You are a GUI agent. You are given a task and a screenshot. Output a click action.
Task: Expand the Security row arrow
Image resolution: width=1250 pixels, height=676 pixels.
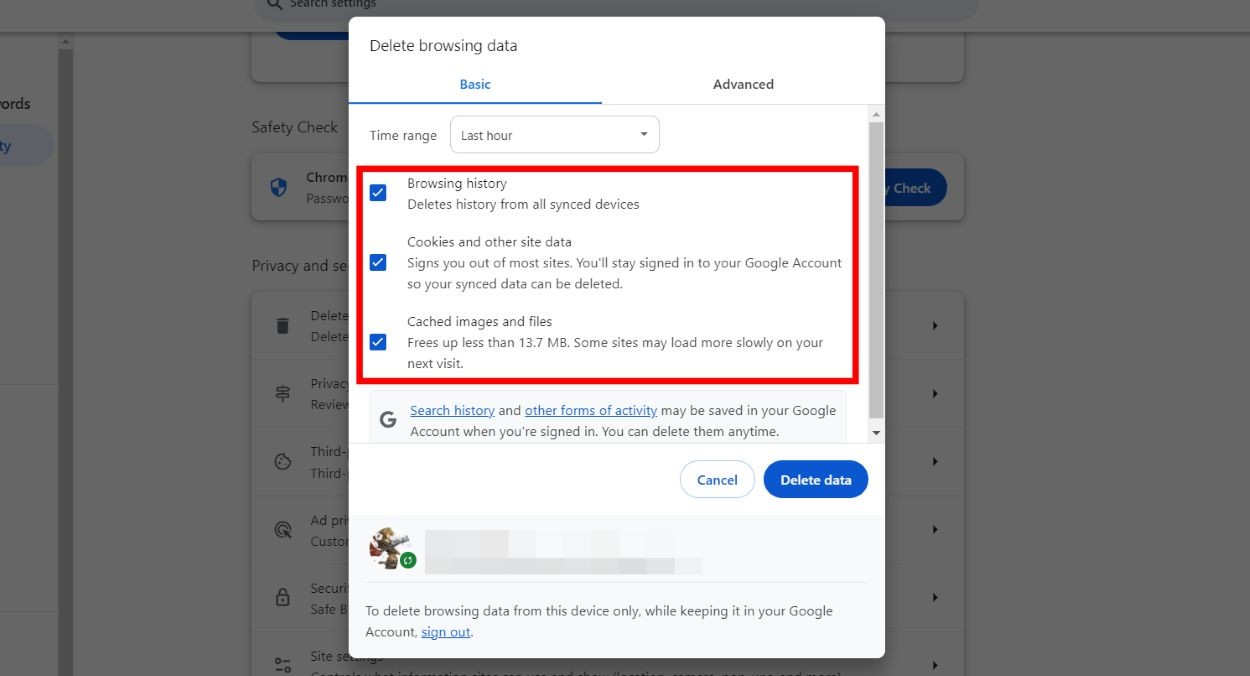(x=936, y=598)
